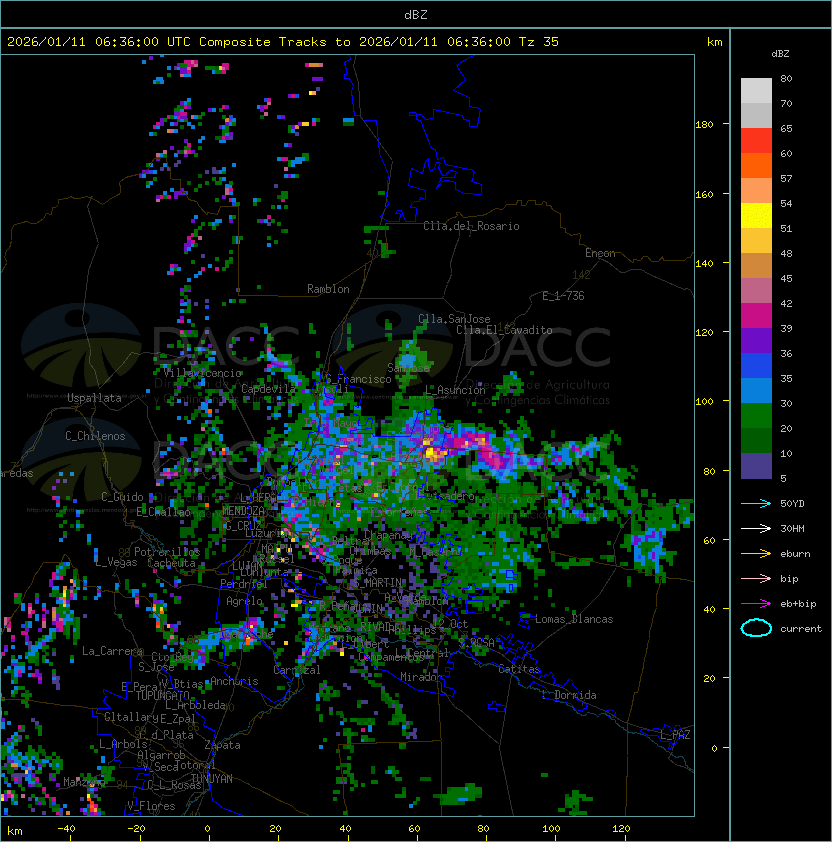Click the C_Guido map label

pyautogui.click(x=122, y=497)
